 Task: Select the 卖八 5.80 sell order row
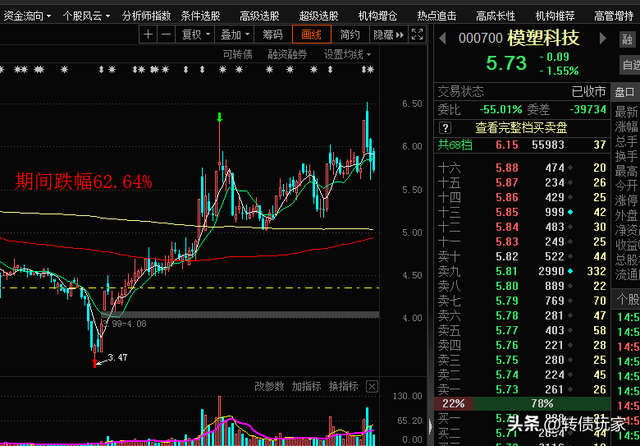coord(522,286)
